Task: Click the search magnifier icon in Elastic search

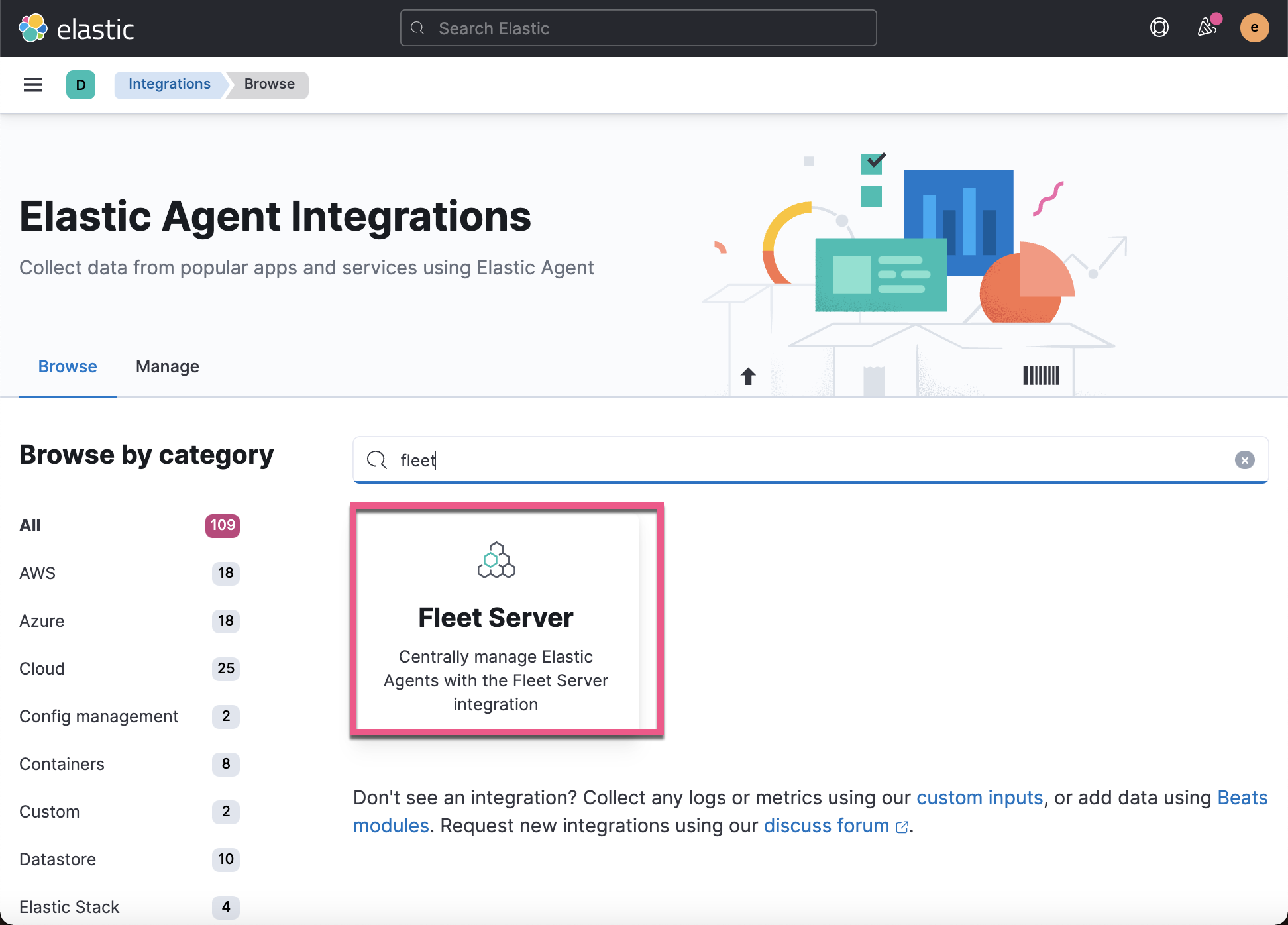Action: [417, 28]
